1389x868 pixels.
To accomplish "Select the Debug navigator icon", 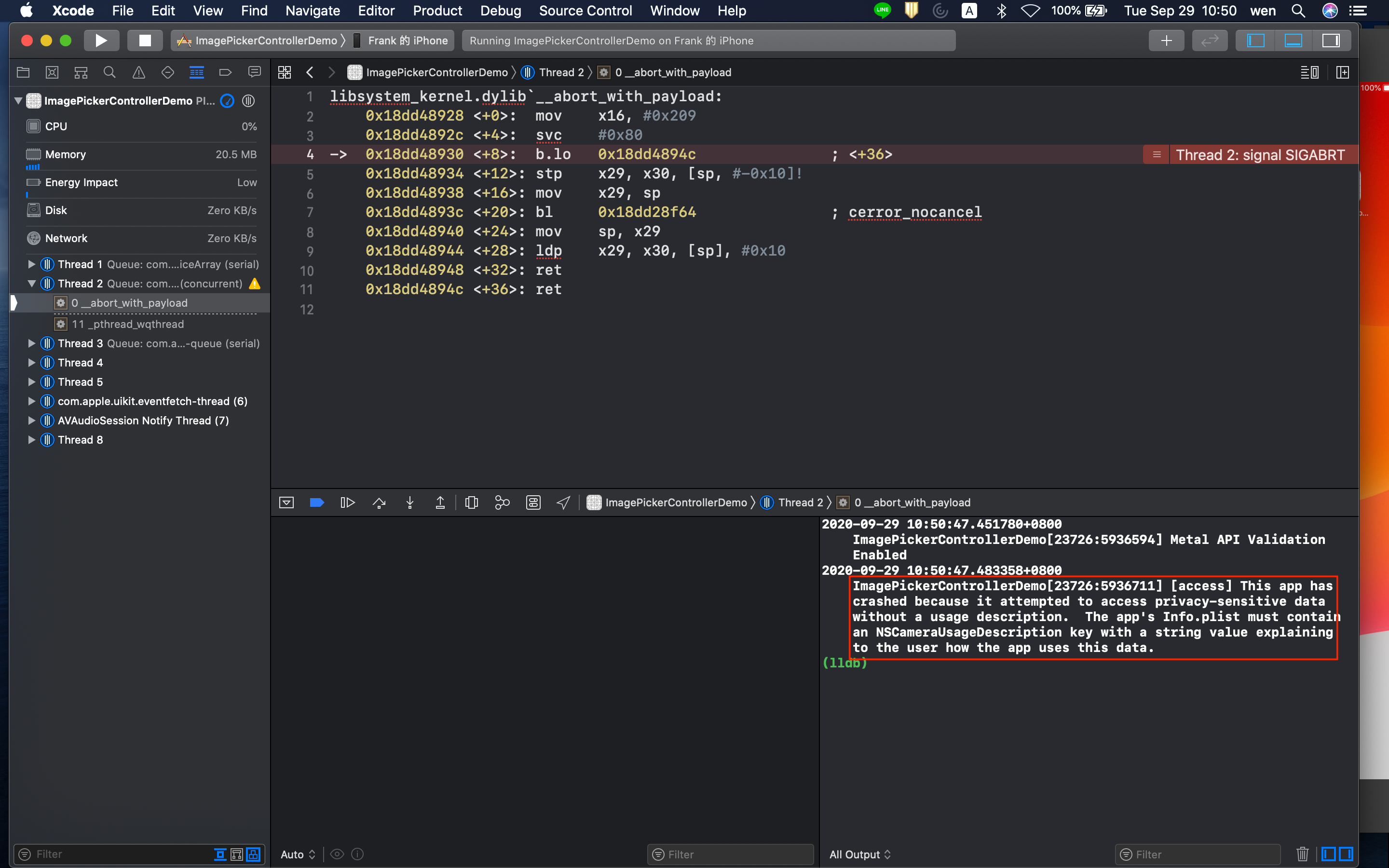I will click(197, 72).
